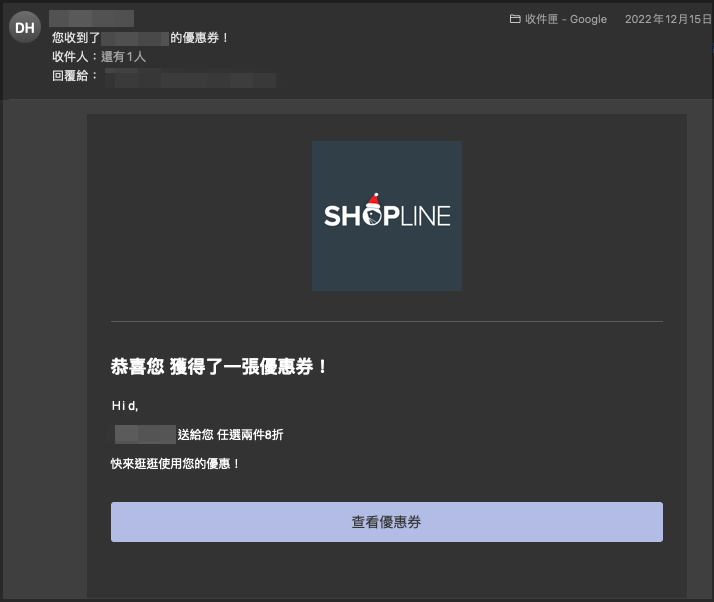Click the 收件匣 - Google mailbox label
This screenshot has width=714, height=602.
(566, 19)
